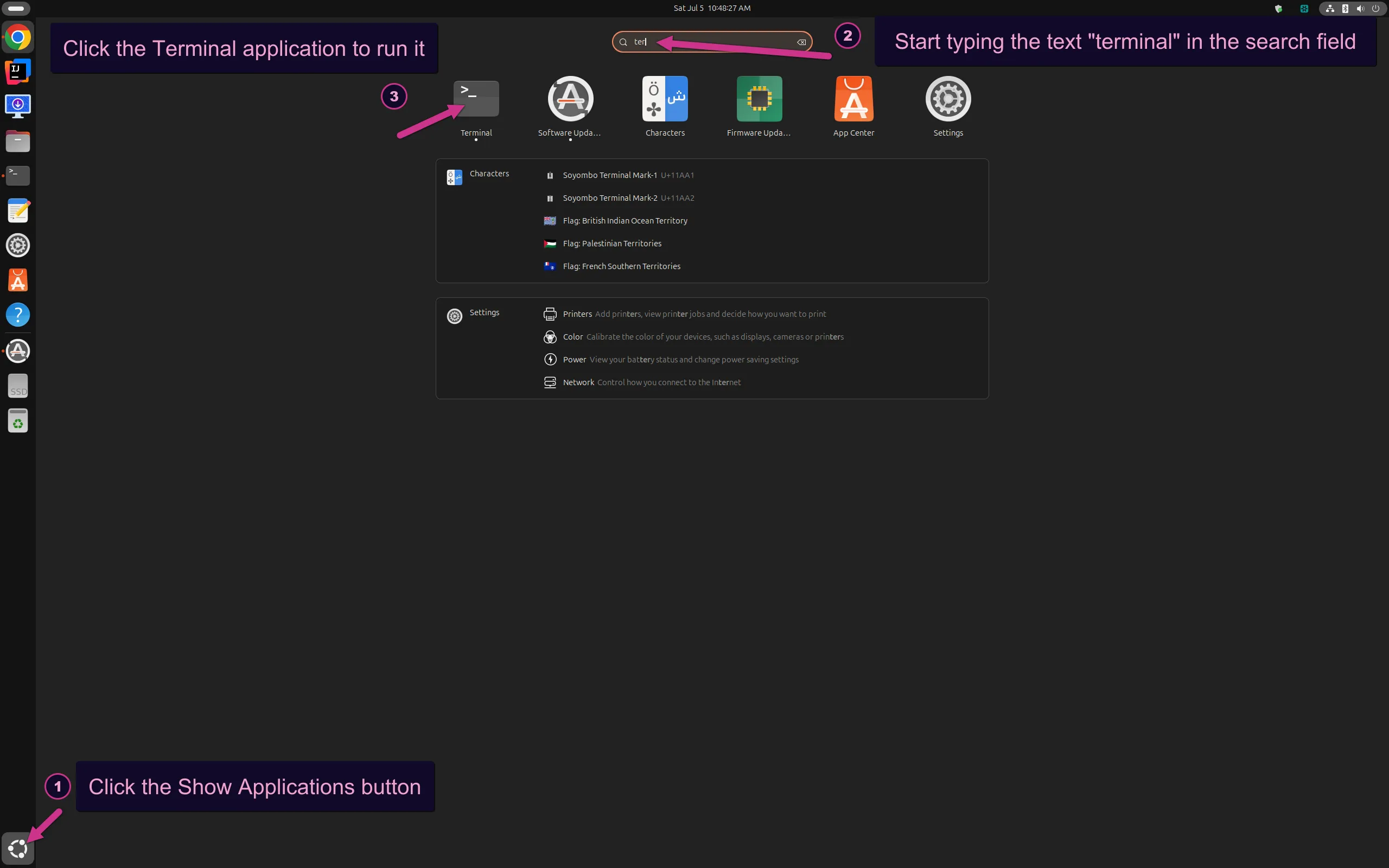The height and width of the screenshot is (868, 1389).
Task: Open Text Editor from the dock
Action: tap(18, 210)
